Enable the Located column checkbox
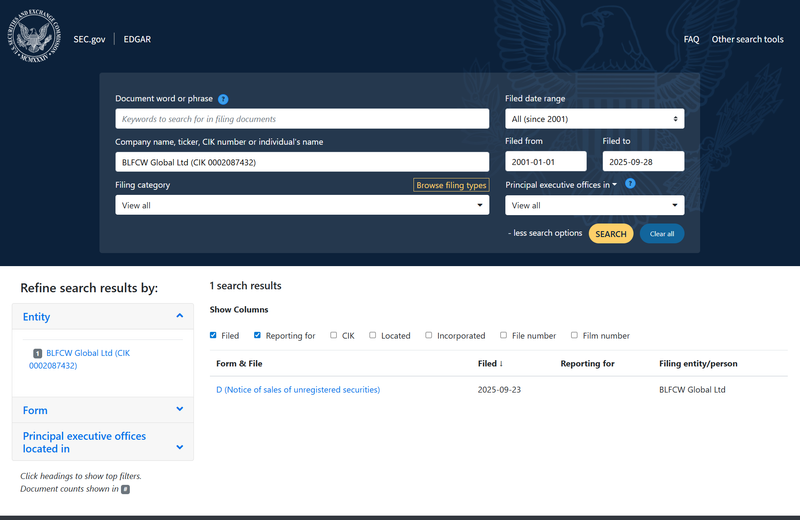Image resolution: width=800 pixels, height=520 pixels. tap(372, 335)
